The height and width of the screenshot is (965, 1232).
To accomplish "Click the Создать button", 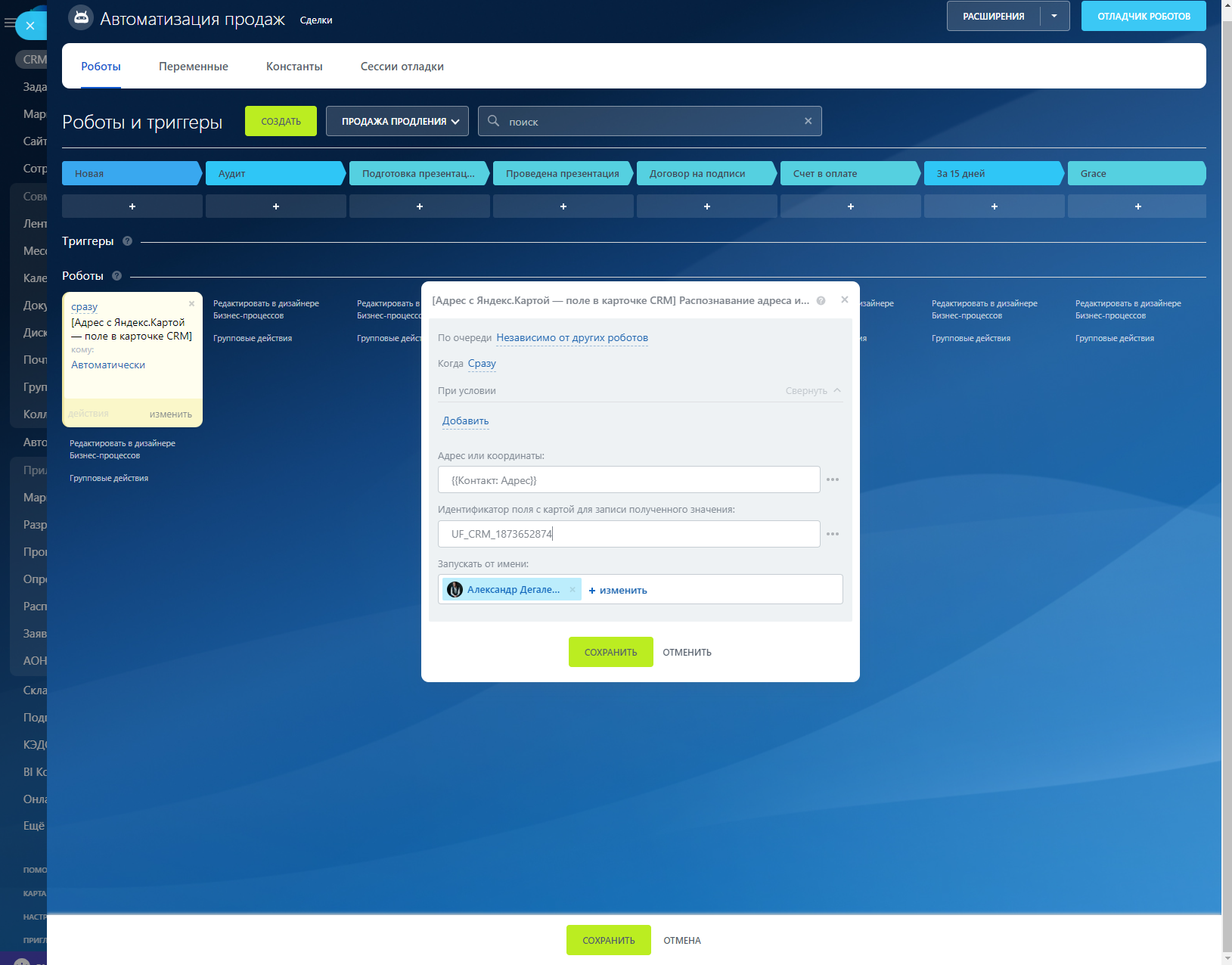I will point(281,121).
